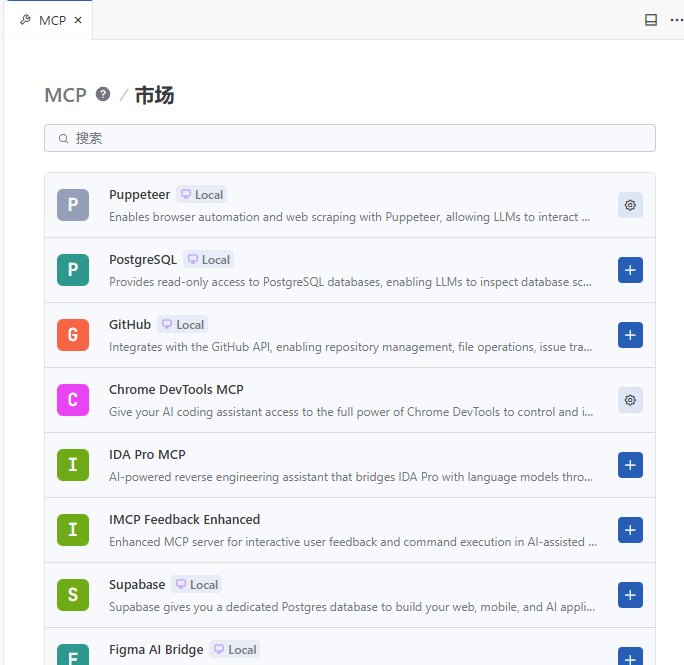
Task: Click the GitHub avatar icon
Action: [x=73, y=335]
